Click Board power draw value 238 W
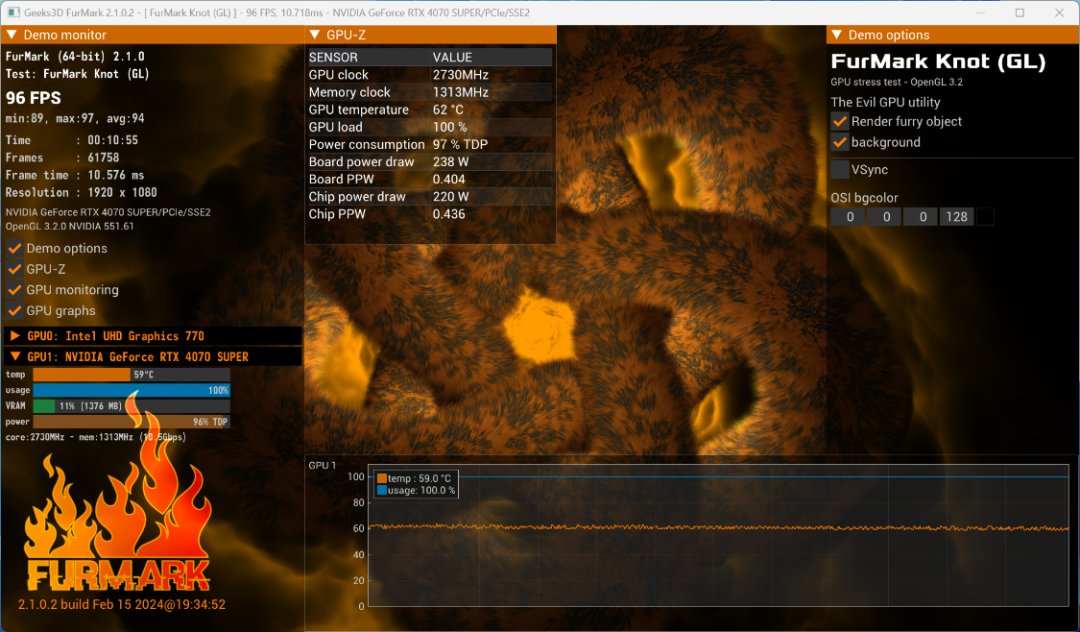The width and height of the screenshot is (1080, 632). click(450, 162)
